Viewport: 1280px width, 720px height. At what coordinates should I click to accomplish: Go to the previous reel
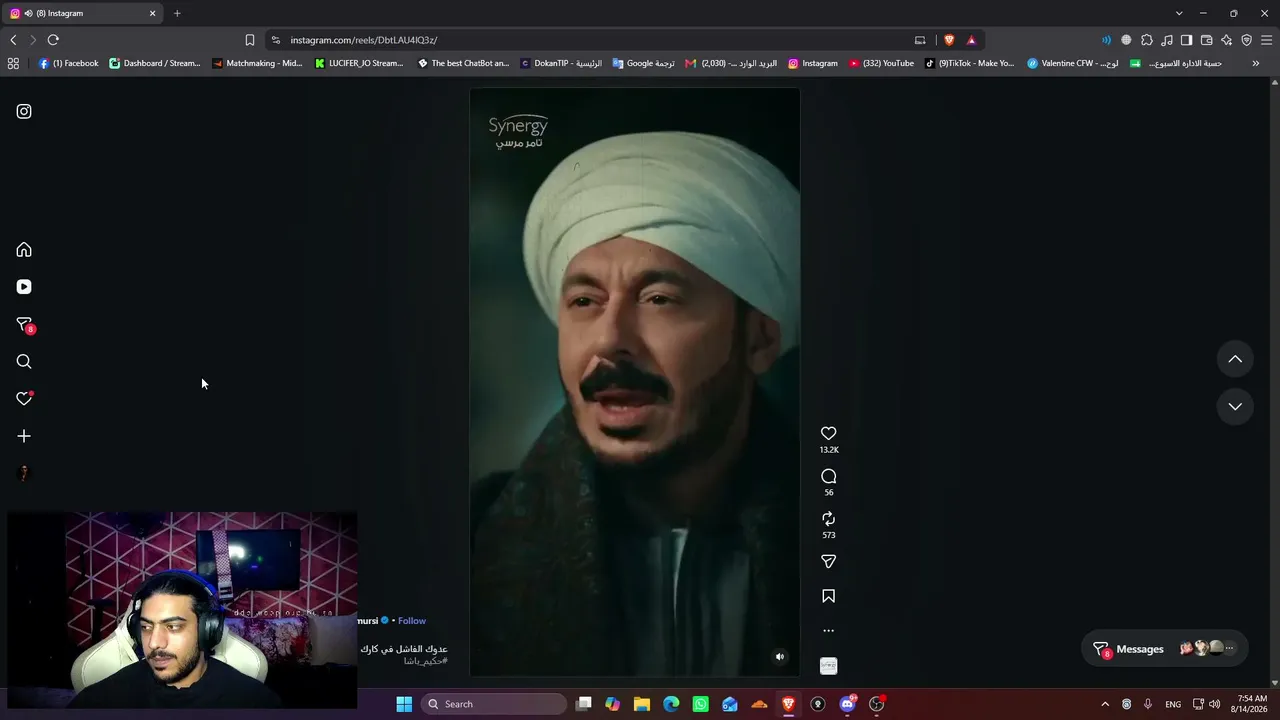[x=1235, y=359]
